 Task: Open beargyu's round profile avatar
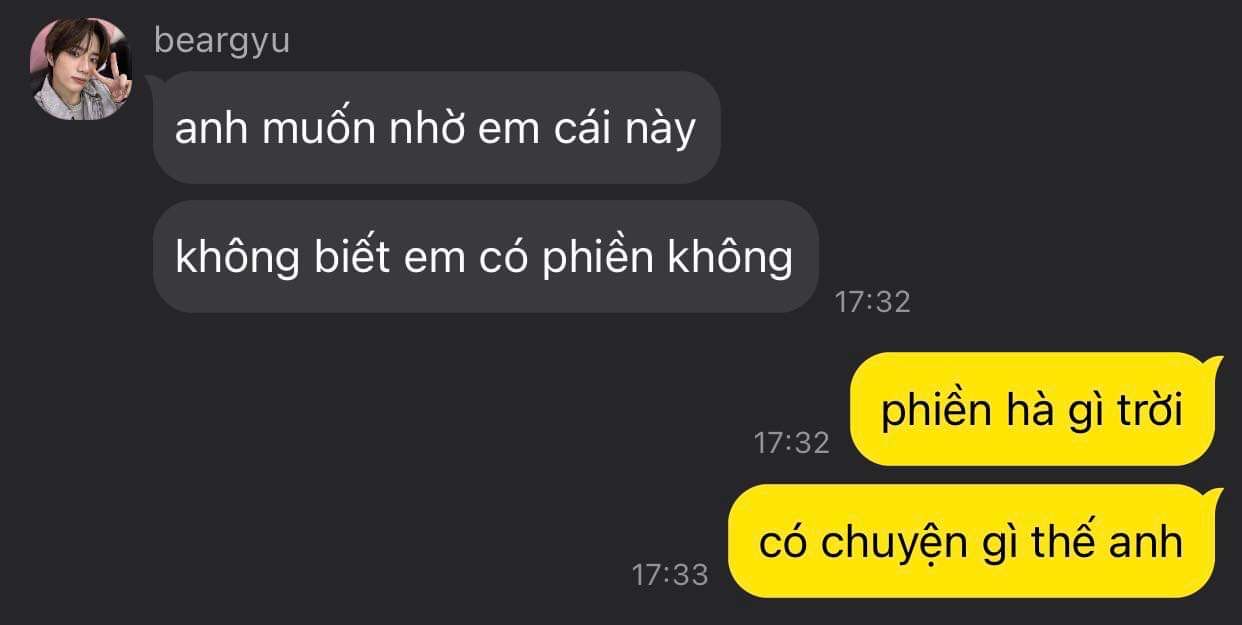click(82, 70)
